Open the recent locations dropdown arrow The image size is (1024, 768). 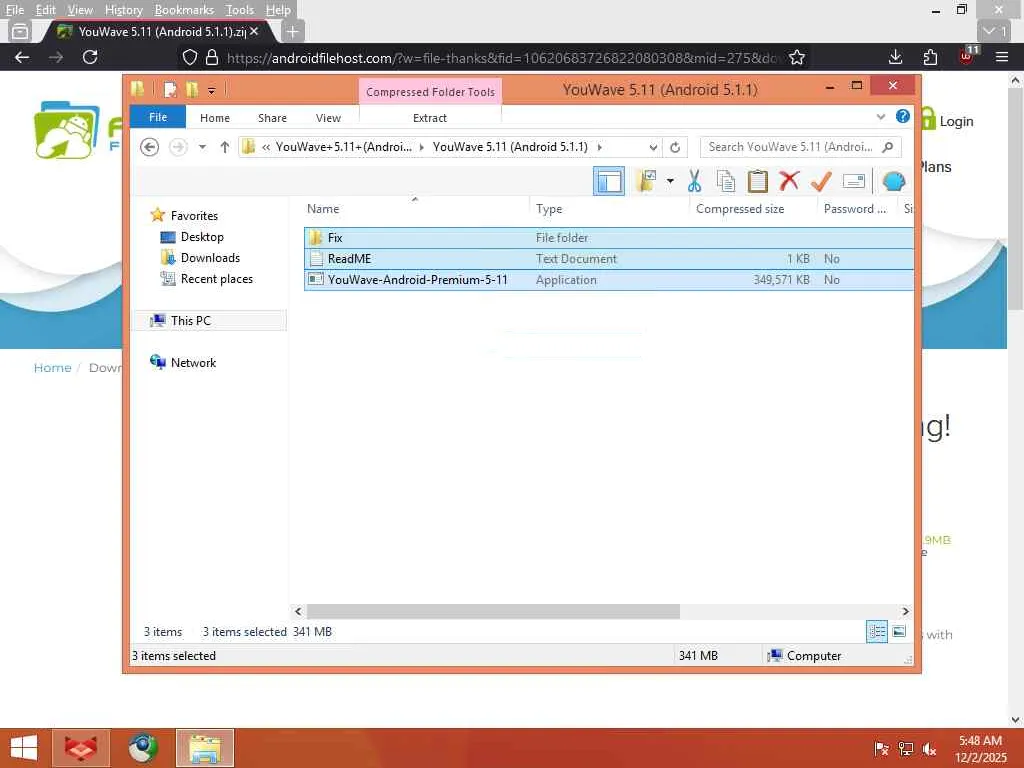pos(202,147)
